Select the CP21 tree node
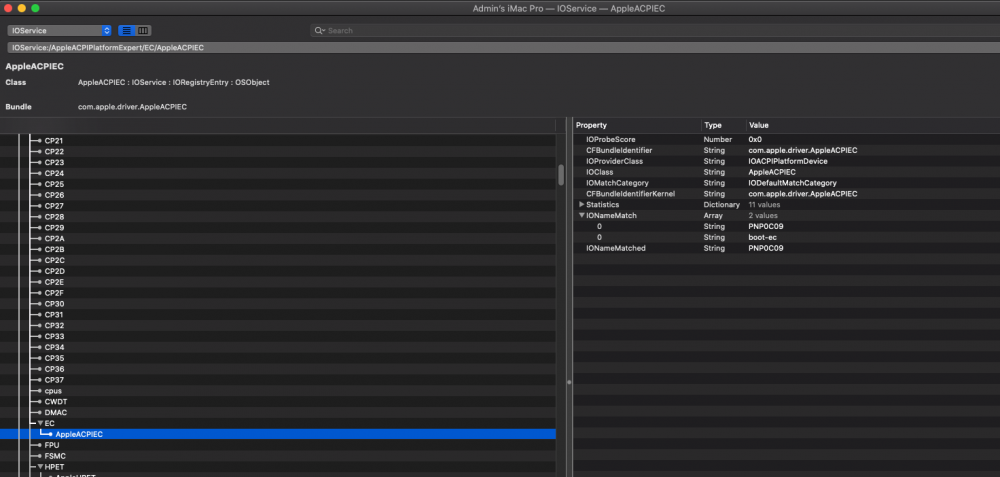Viewport: 1000px width, 477px height. coord(54,140)
